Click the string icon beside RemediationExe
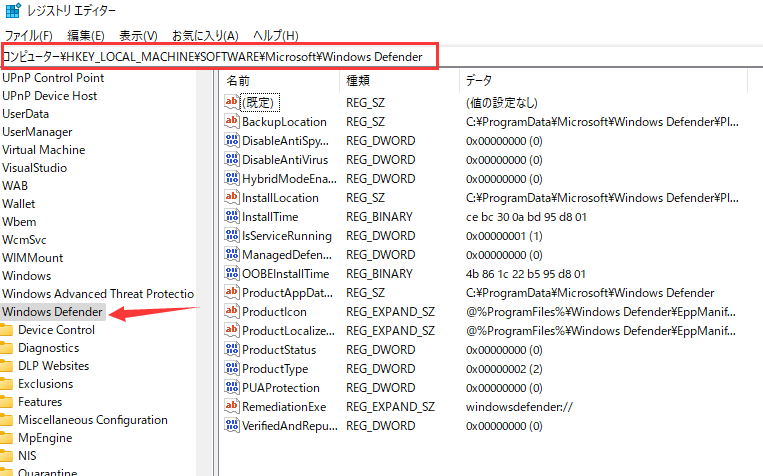 232,406
